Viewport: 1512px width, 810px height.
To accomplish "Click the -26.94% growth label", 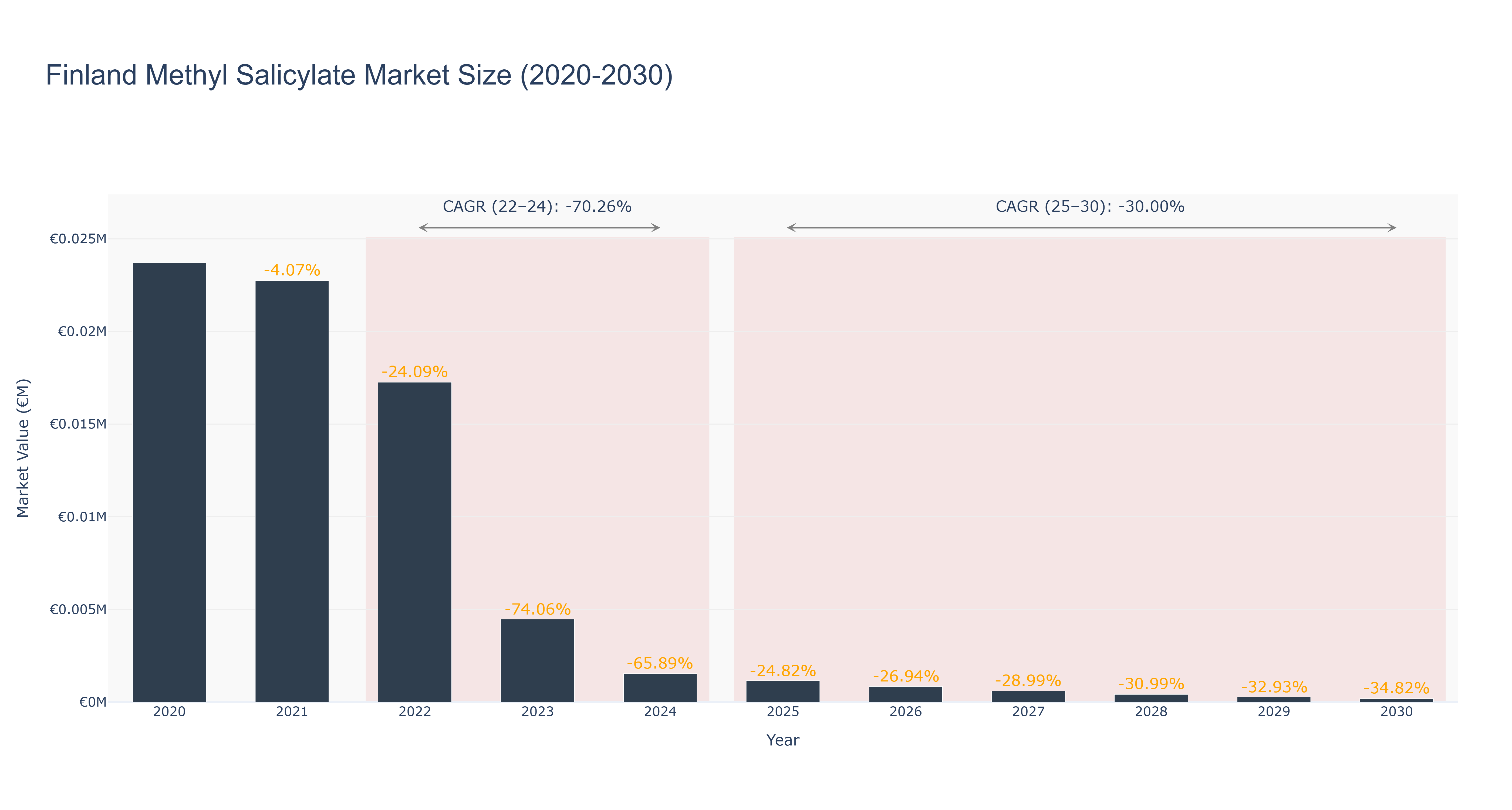I will click(x=906, y=676).
